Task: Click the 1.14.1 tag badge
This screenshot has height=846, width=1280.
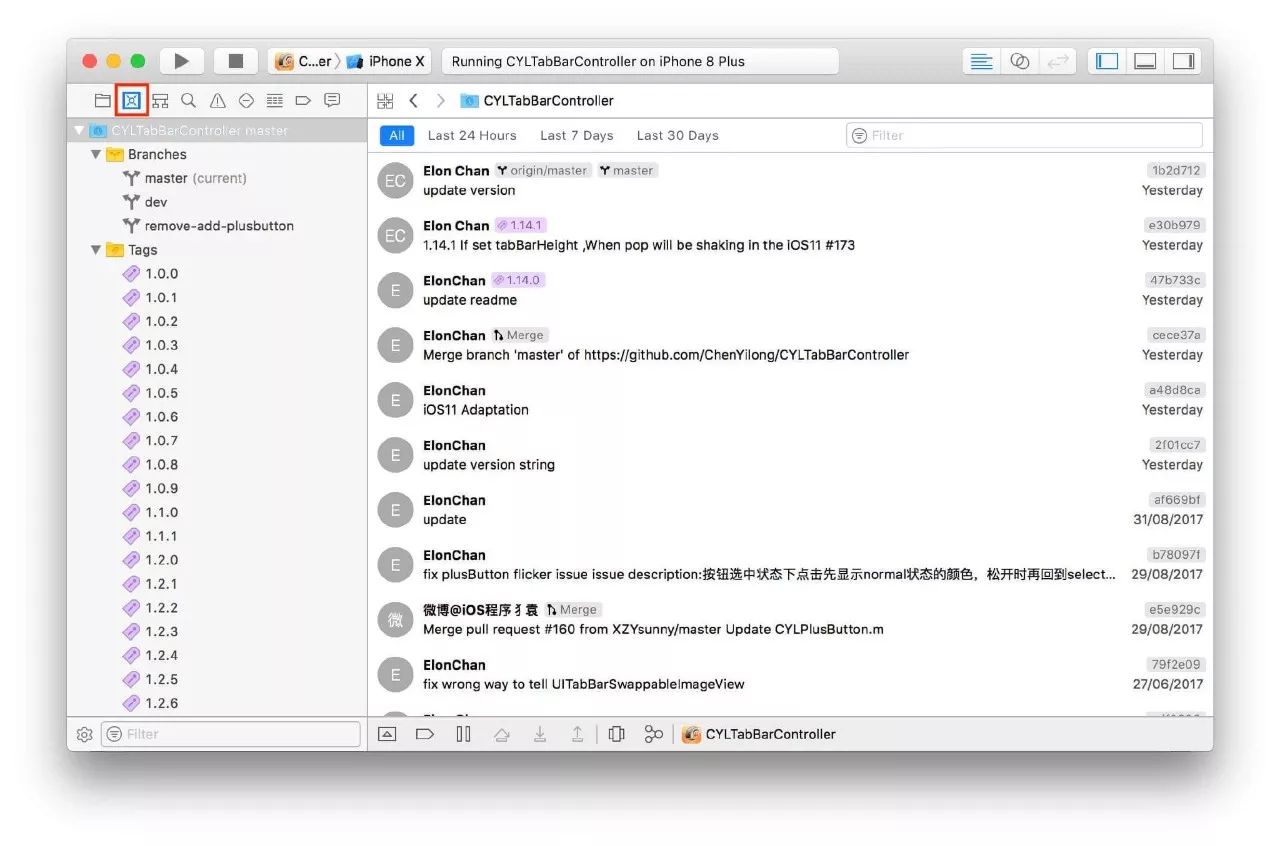Action: click(x=521, y=225)
